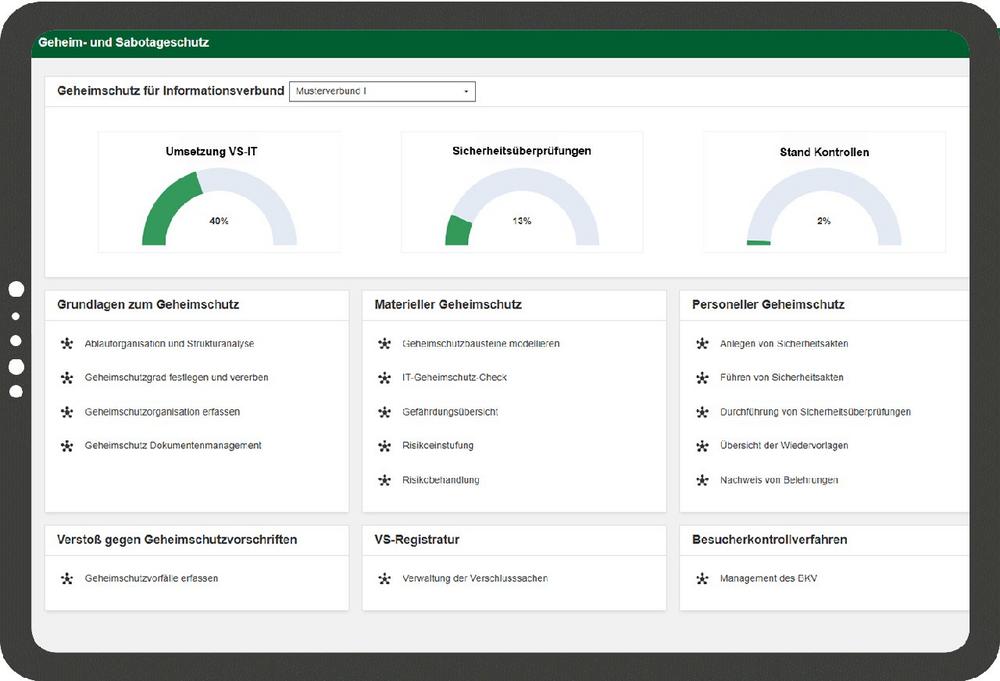Open Geheimschutzgrad festlegen und vererben

[x=176, y=378]
